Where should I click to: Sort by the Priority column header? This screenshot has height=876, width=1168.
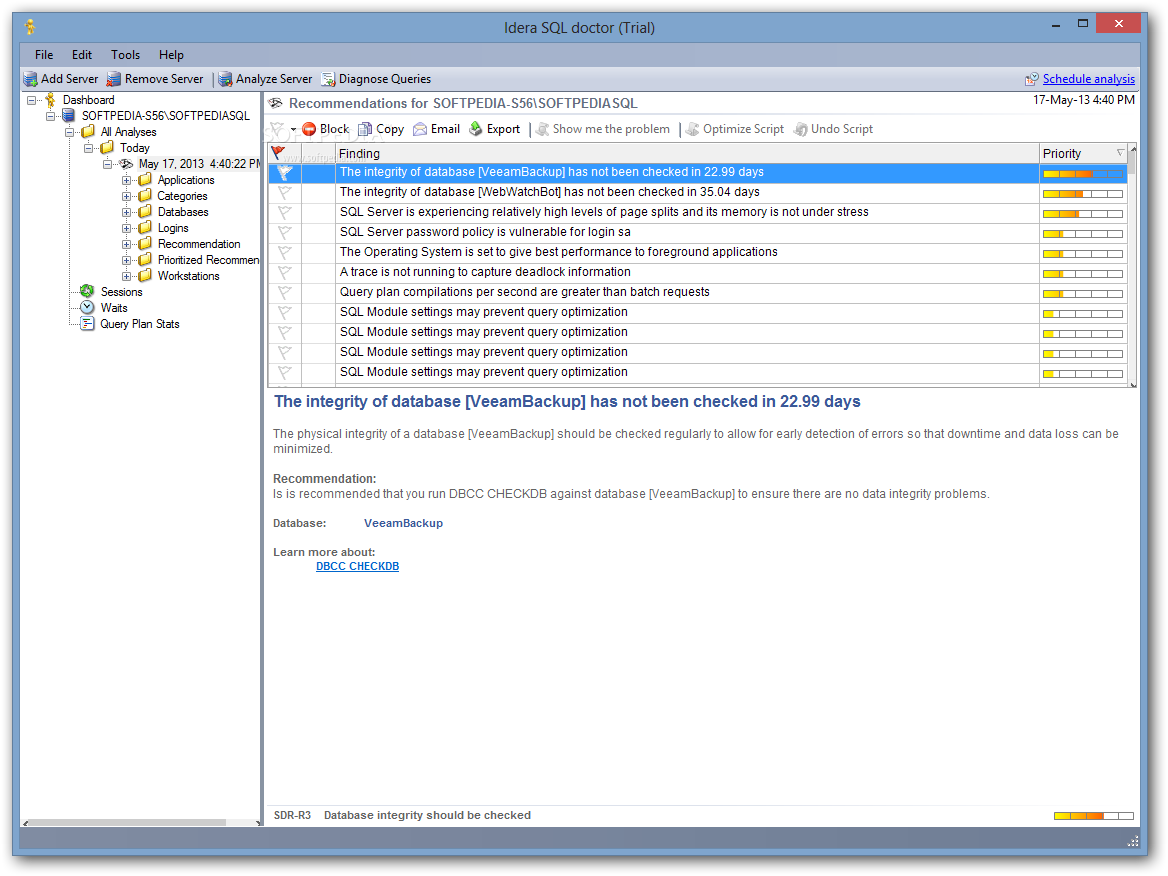pyautogui.click(x=1082, y=153)
